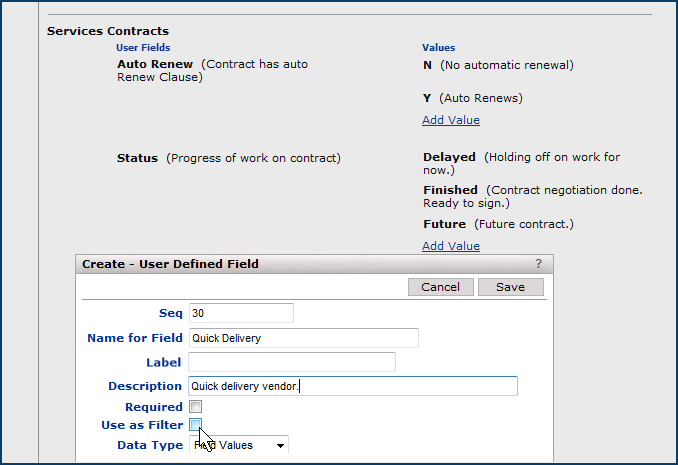This screenshot has width=678, height=465.
Task: Save the user defined field
Action: [510, 287]
